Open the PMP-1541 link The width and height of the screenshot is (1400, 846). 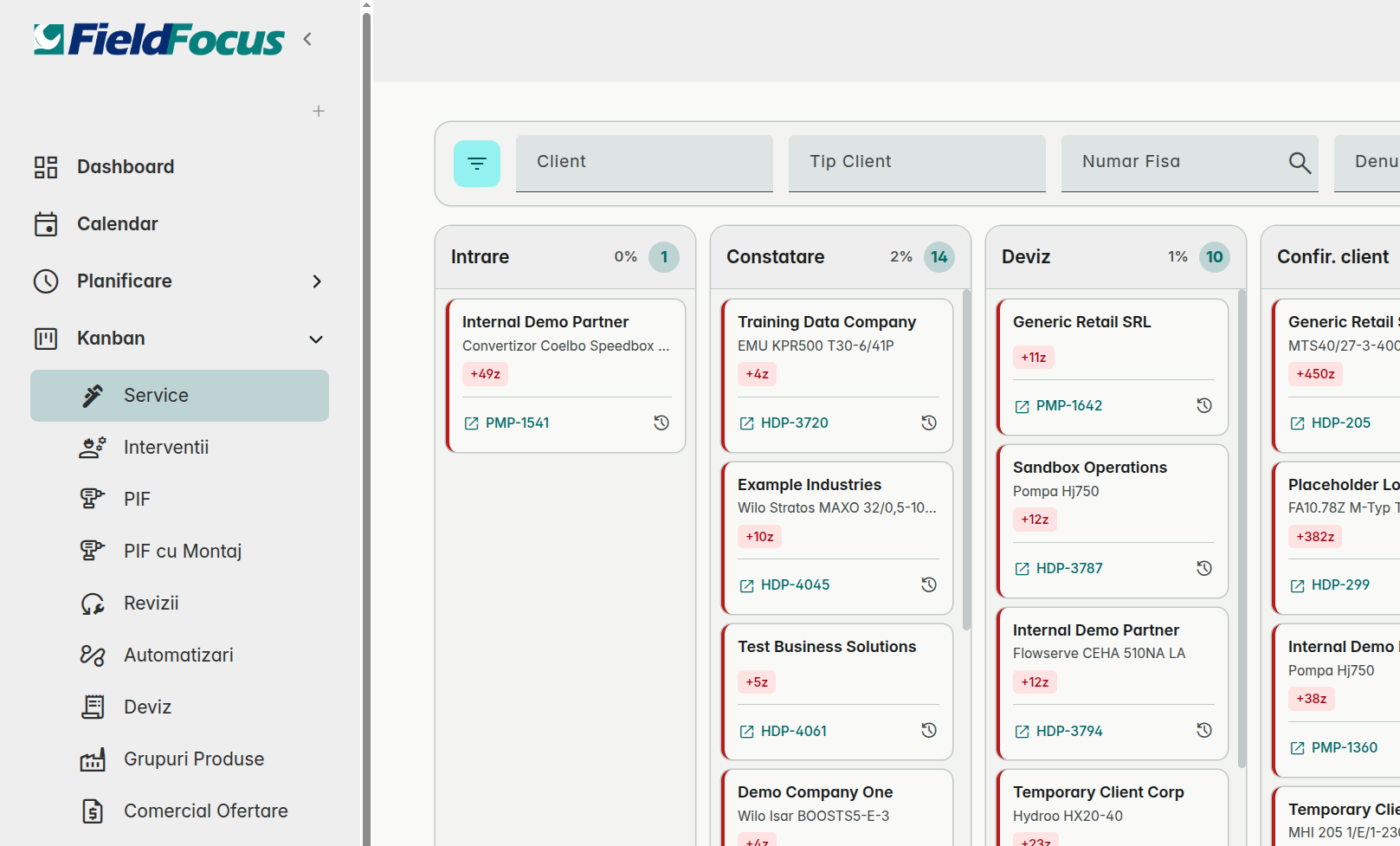(x=506, y=423)
